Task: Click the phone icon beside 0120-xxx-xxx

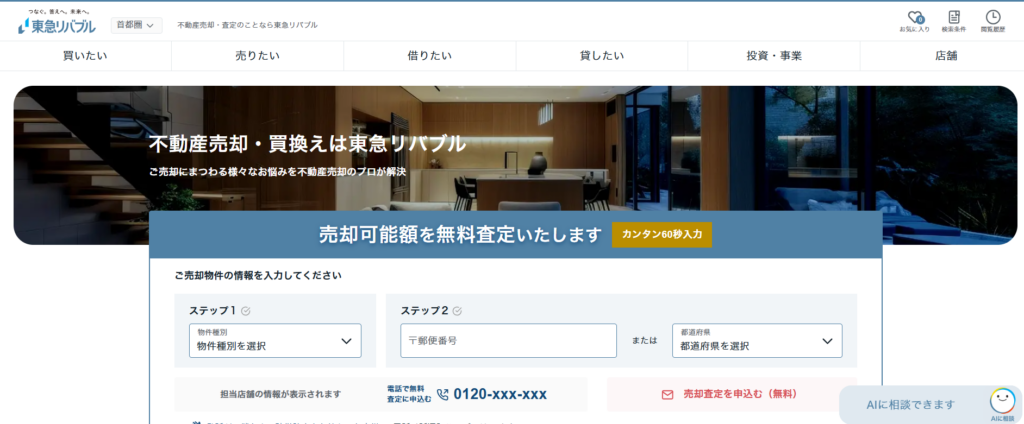Action: pyautogui.click(x=443, y=395)
